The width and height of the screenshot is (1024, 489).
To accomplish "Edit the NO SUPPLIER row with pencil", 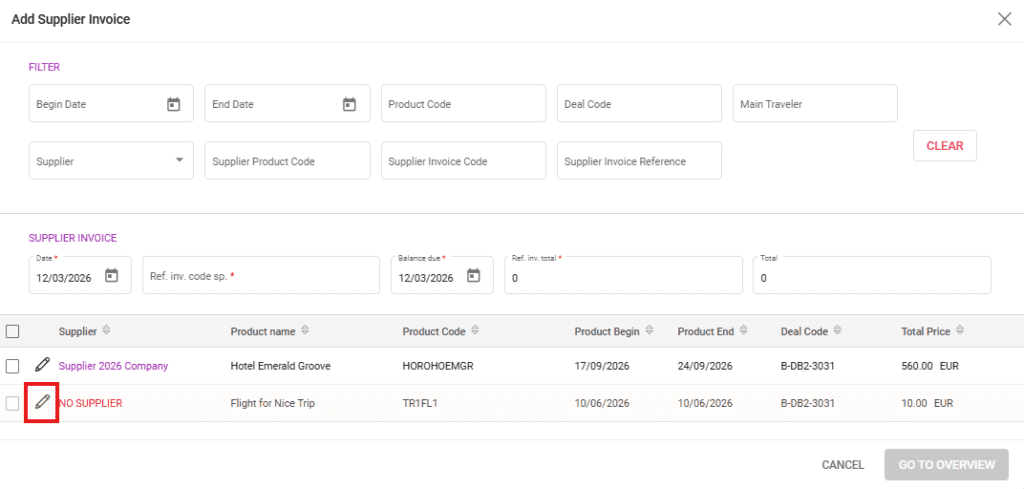I will pos(42,402).
